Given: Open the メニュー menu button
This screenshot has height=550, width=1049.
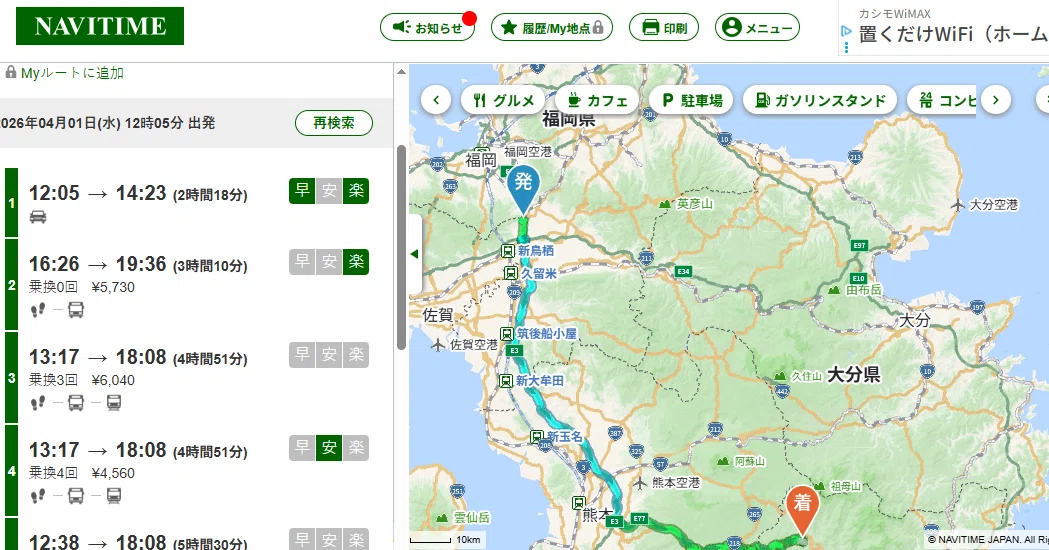Looking at the screenshot, I should (x=757, y=27).
